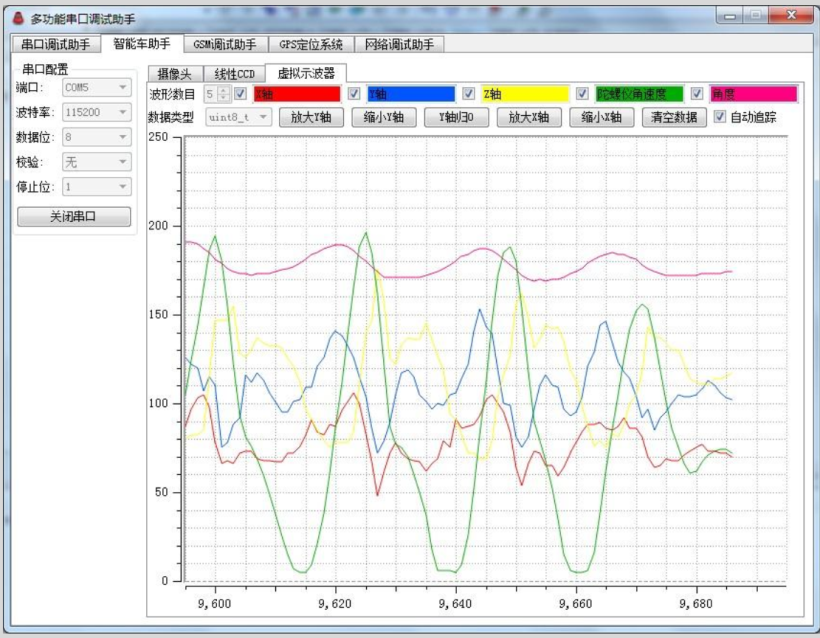This screenshot has height=638, width=820.
Task: Open the 摄像头 sub-tab
Action: pos(175,74)
